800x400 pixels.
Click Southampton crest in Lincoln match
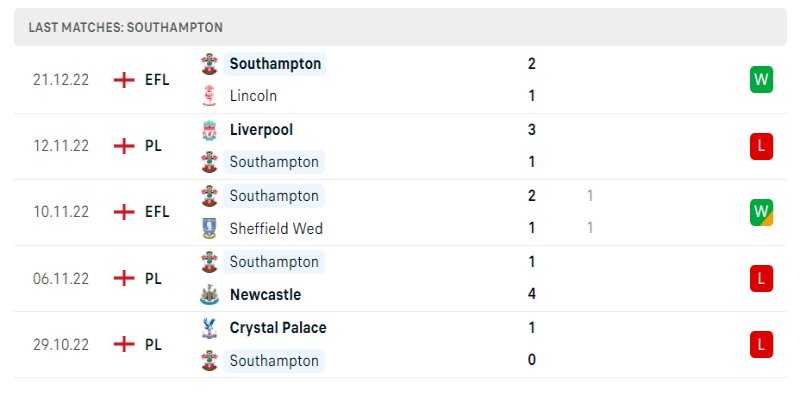point(209,64)
